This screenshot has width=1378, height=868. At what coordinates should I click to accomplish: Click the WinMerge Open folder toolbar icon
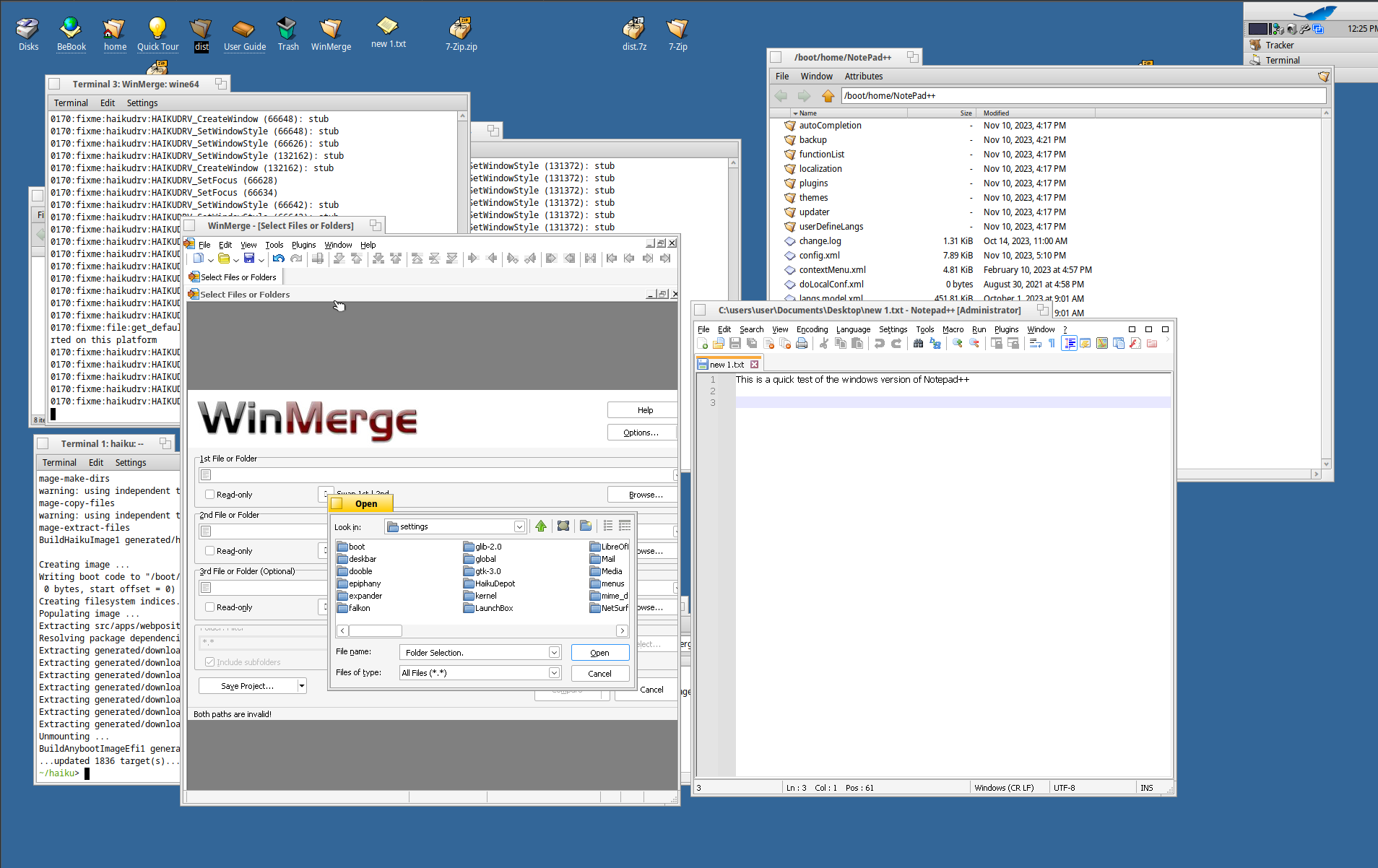[x=224, y=259]
